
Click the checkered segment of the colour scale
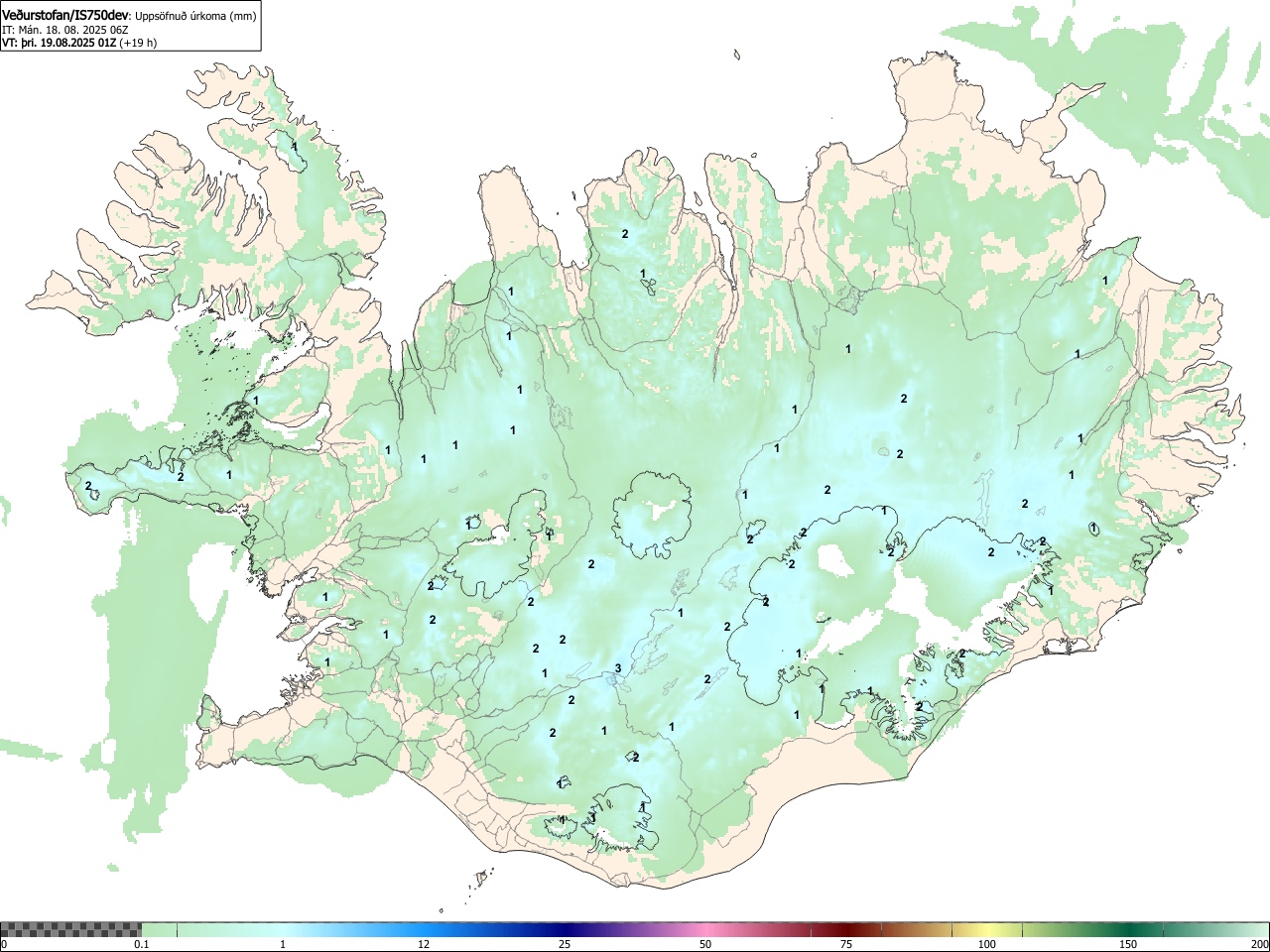[70, 929]
